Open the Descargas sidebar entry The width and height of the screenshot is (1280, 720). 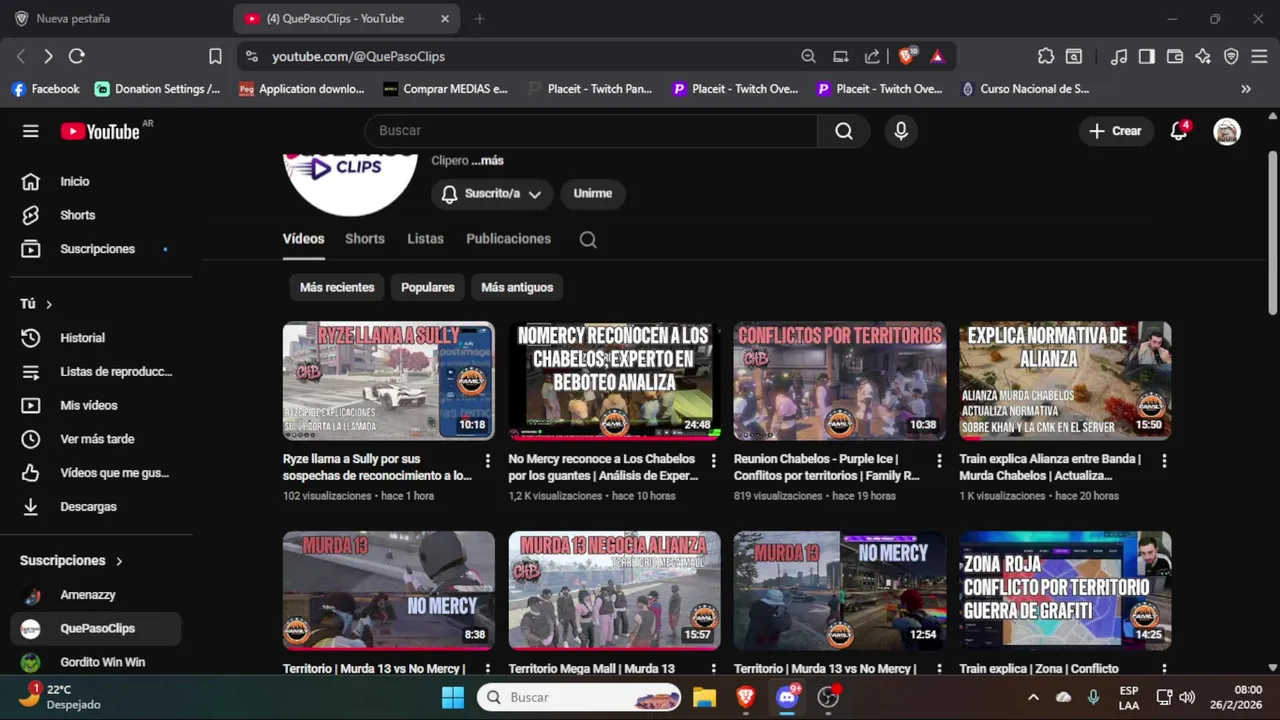pos(96,507)
